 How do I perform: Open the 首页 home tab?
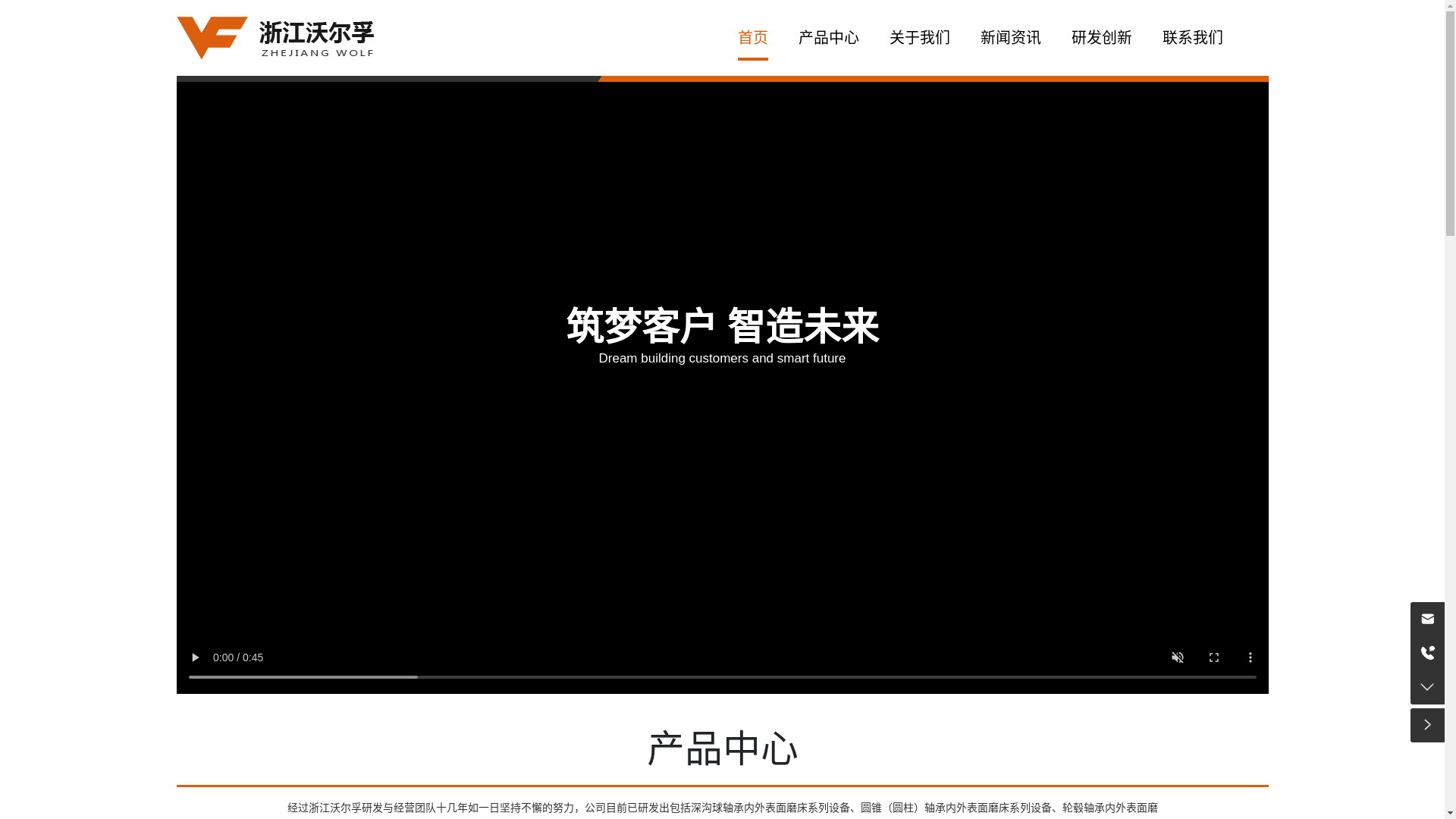pyautogui.click(x=752, y=38)
